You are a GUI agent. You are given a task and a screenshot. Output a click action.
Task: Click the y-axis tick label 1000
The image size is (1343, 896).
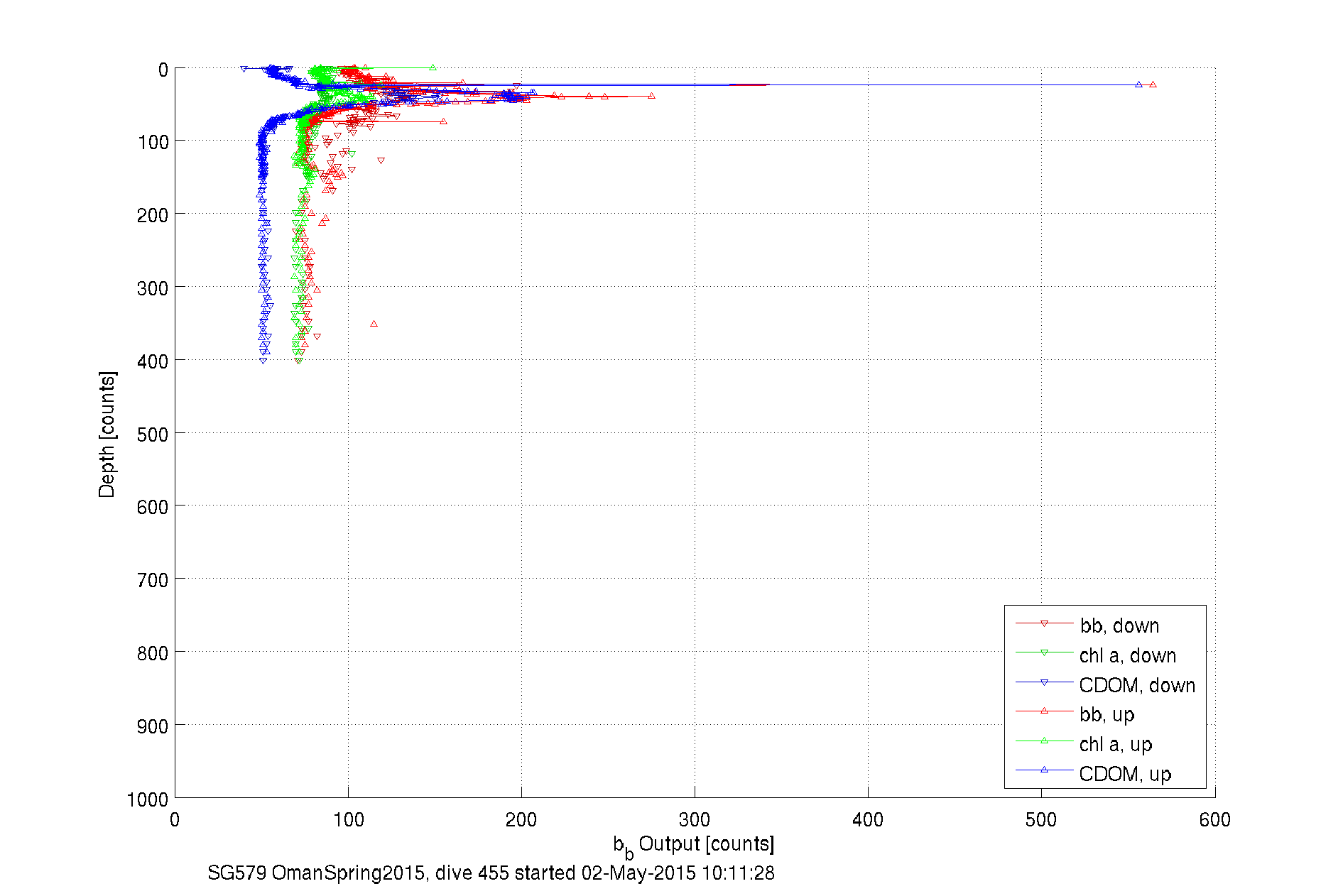tap(148, 800)
